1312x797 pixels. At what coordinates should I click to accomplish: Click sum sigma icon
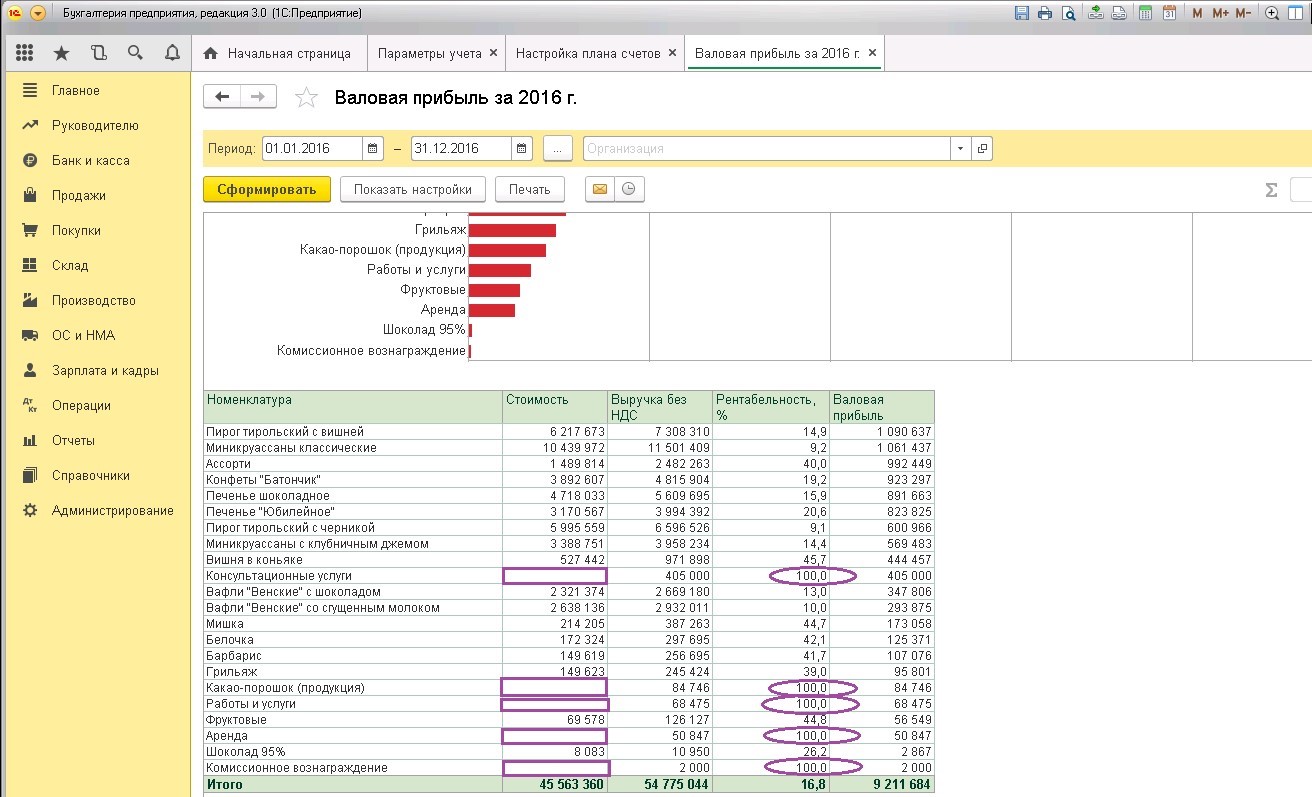pyautogui.click(x=1271, y=189)
